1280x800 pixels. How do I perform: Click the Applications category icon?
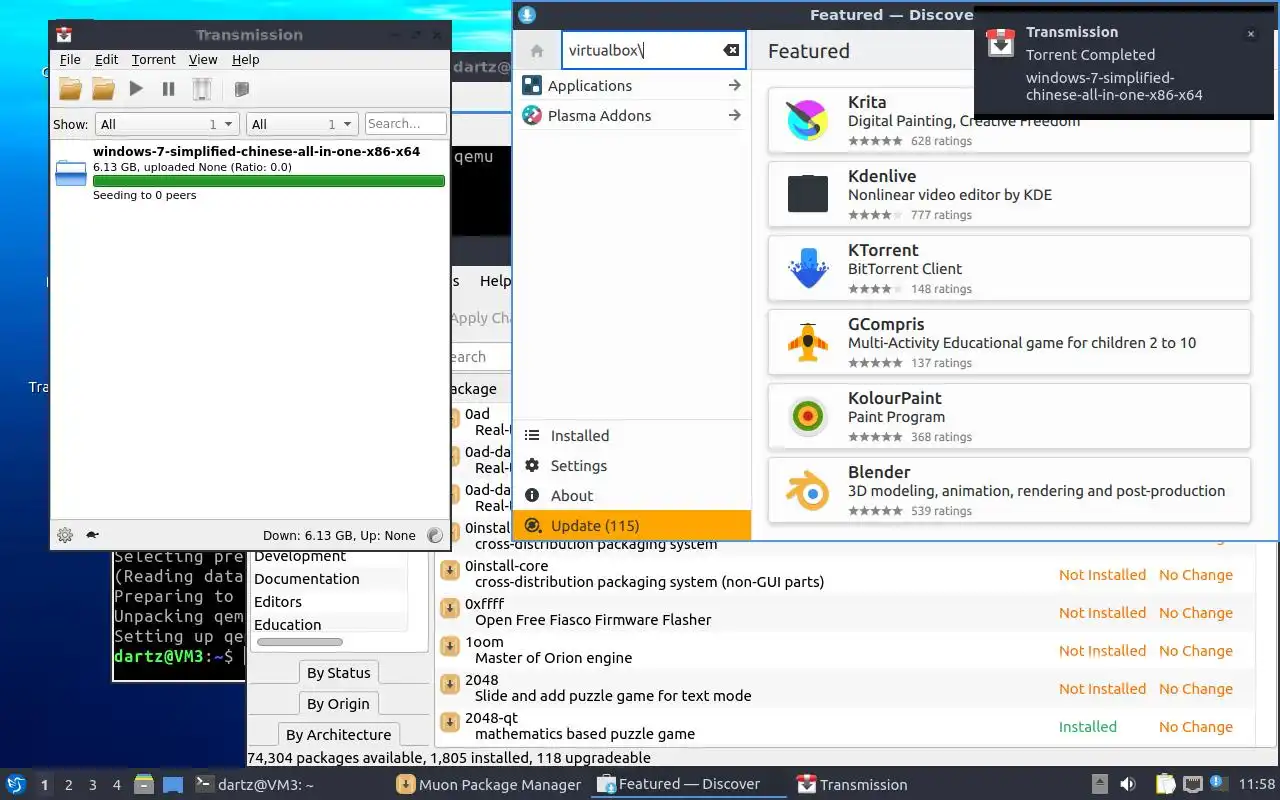coord(532,86)
